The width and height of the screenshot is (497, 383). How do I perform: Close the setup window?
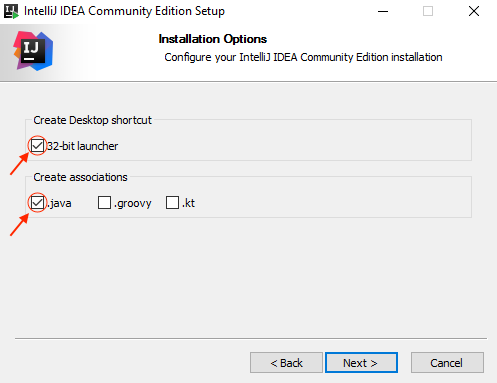(x=474, y=11)
